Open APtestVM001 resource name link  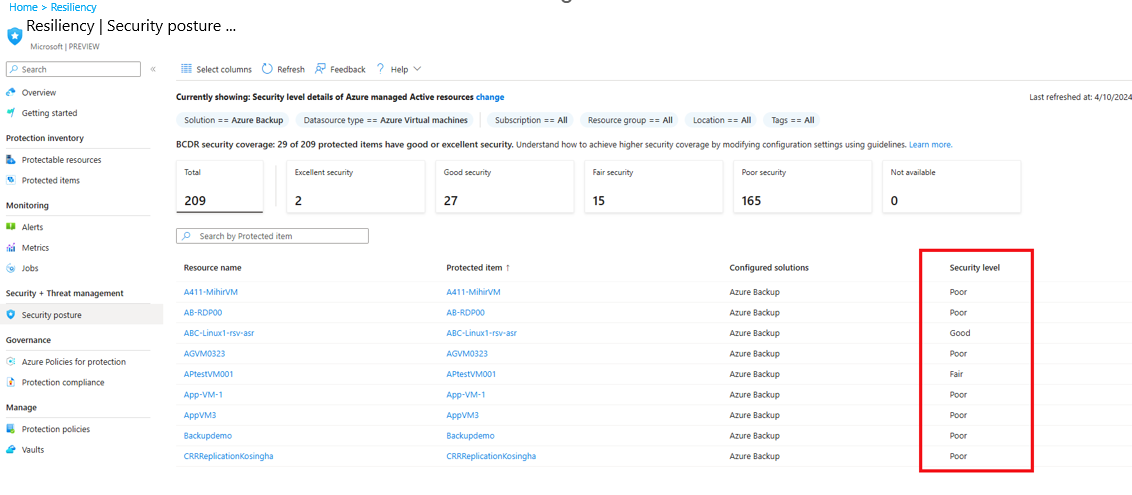[209, 374]
